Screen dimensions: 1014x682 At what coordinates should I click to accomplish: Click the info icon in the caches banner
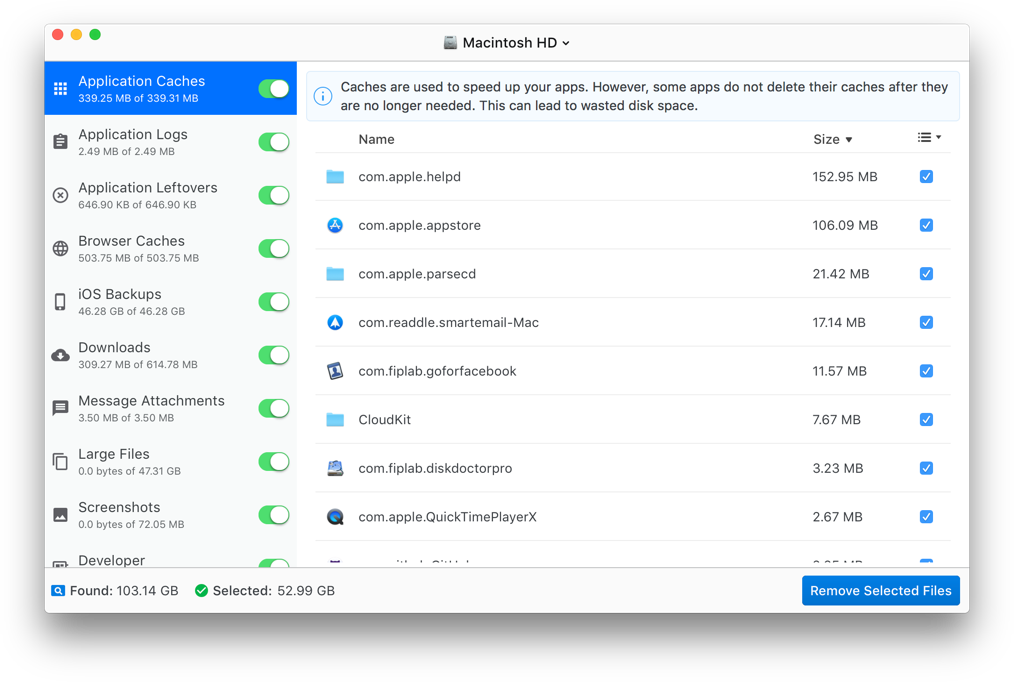[x=323, y=96]
